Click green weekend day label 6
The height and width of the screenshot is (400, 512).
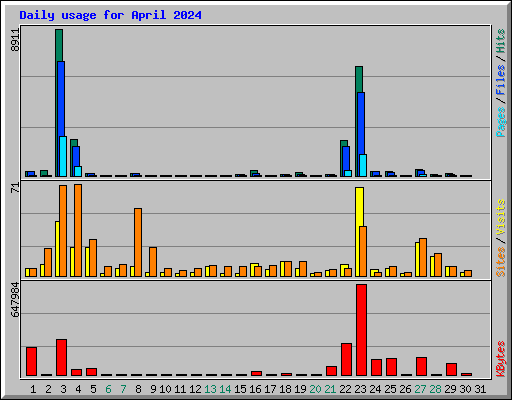[108, 389]
